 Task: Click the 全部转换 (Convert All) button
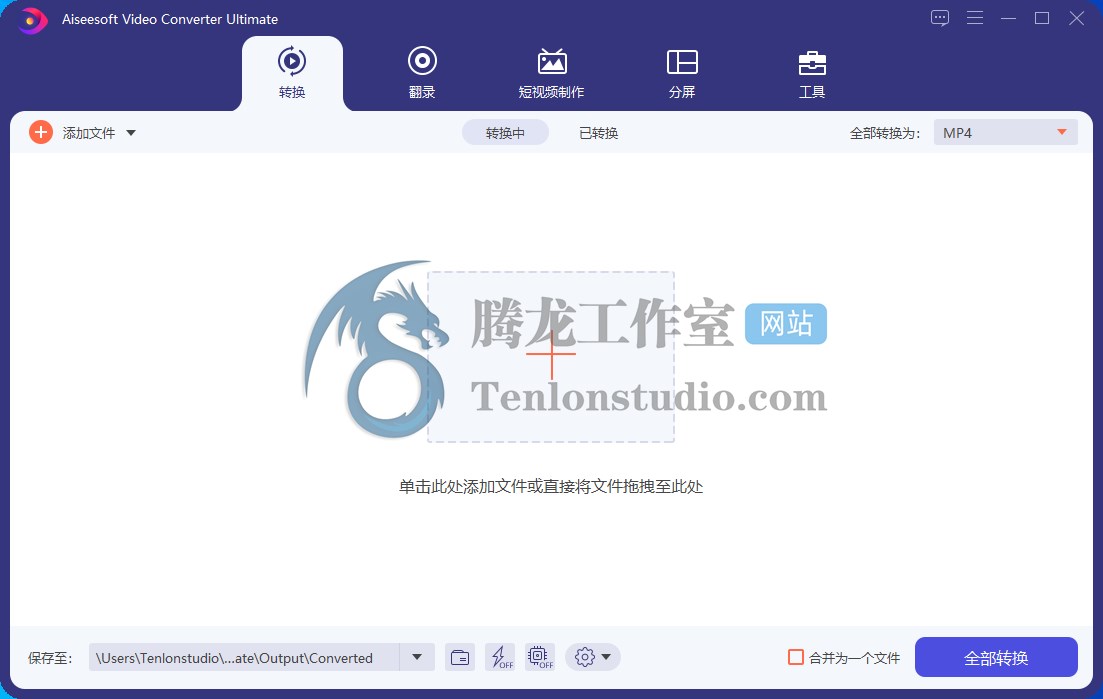click(996, 658)
